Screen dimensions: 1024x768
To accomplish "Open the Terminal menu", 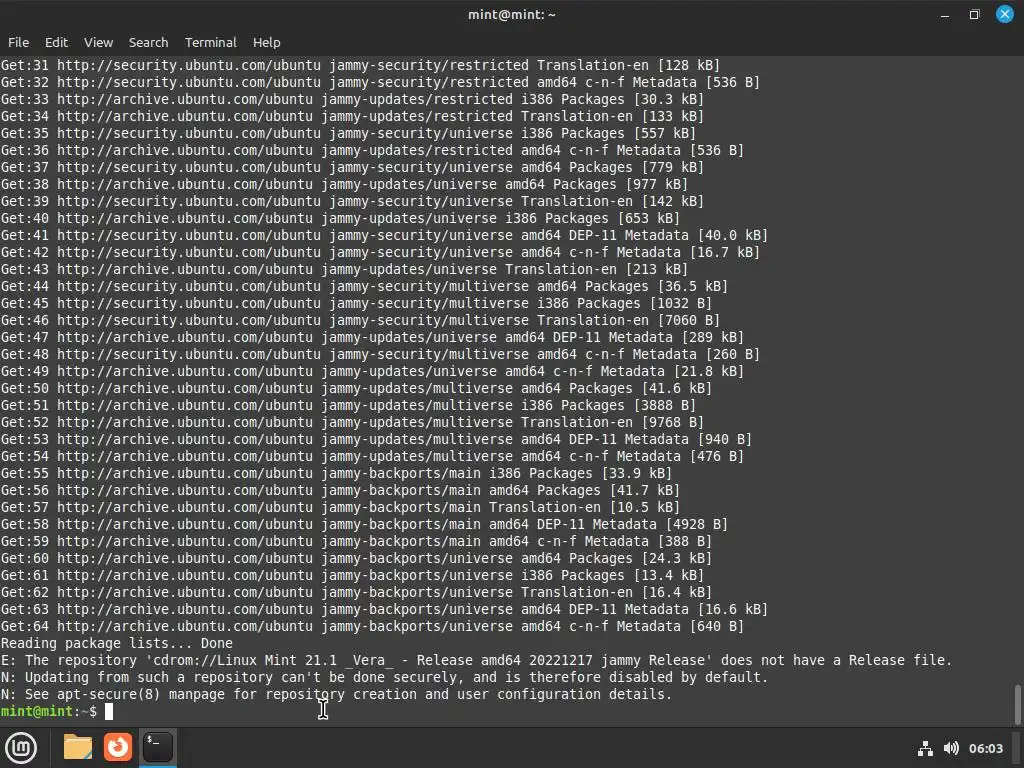I will tap(210, 42).
